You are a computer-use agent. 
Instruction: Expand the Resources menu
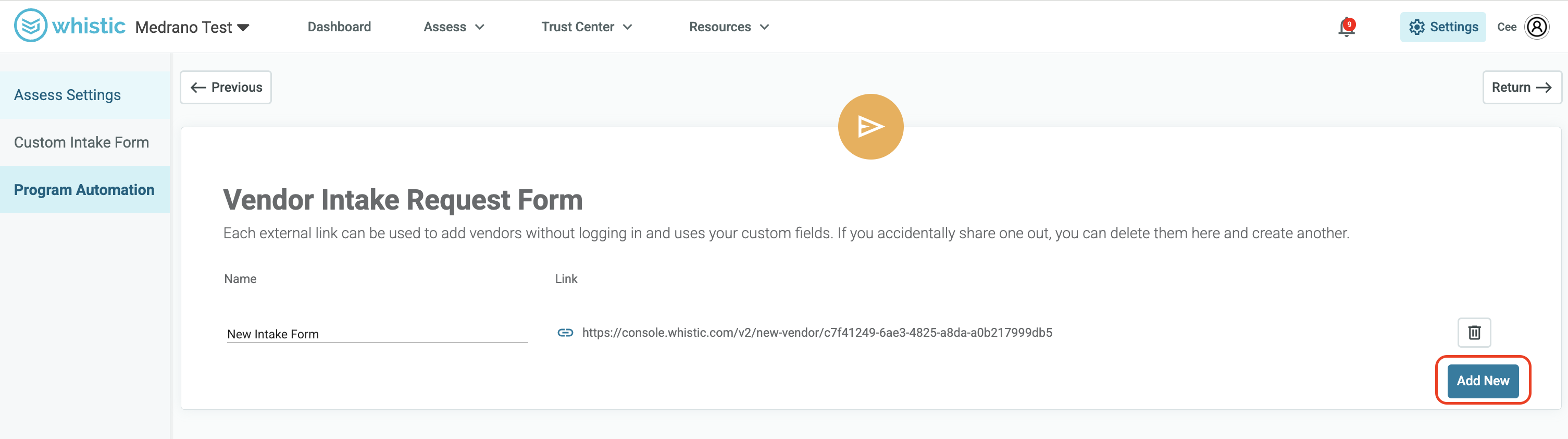coord(729,27)
